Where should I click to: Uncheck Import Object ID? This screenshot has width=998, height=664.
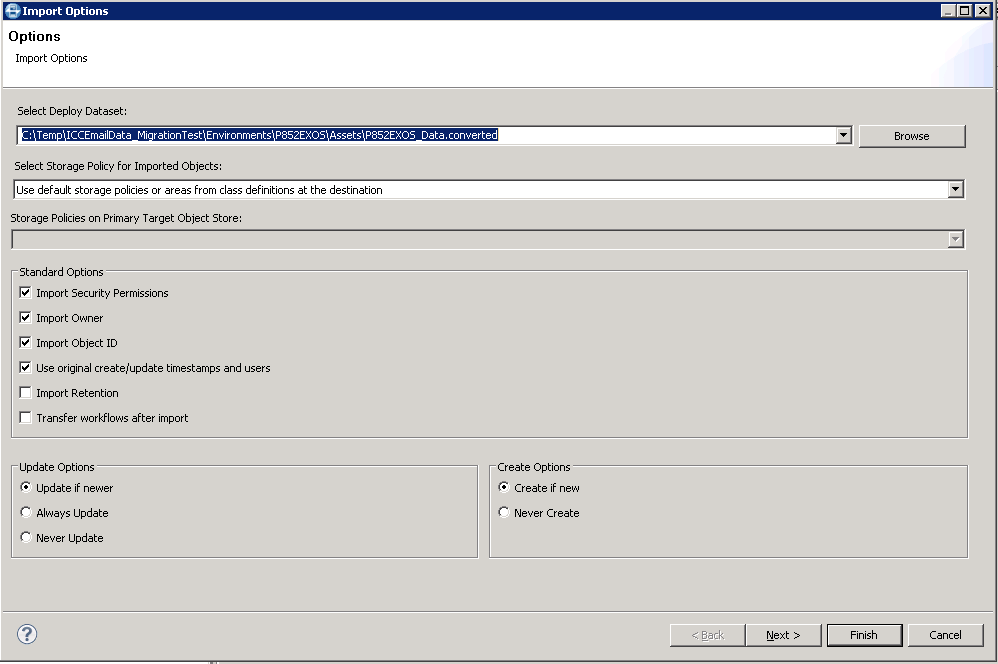(25, 343)
